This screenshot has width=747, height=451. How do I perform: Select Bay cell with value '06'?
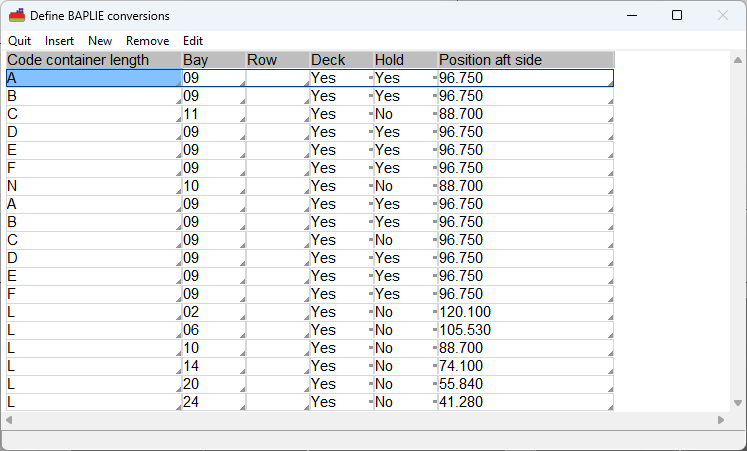pos(214,330)
